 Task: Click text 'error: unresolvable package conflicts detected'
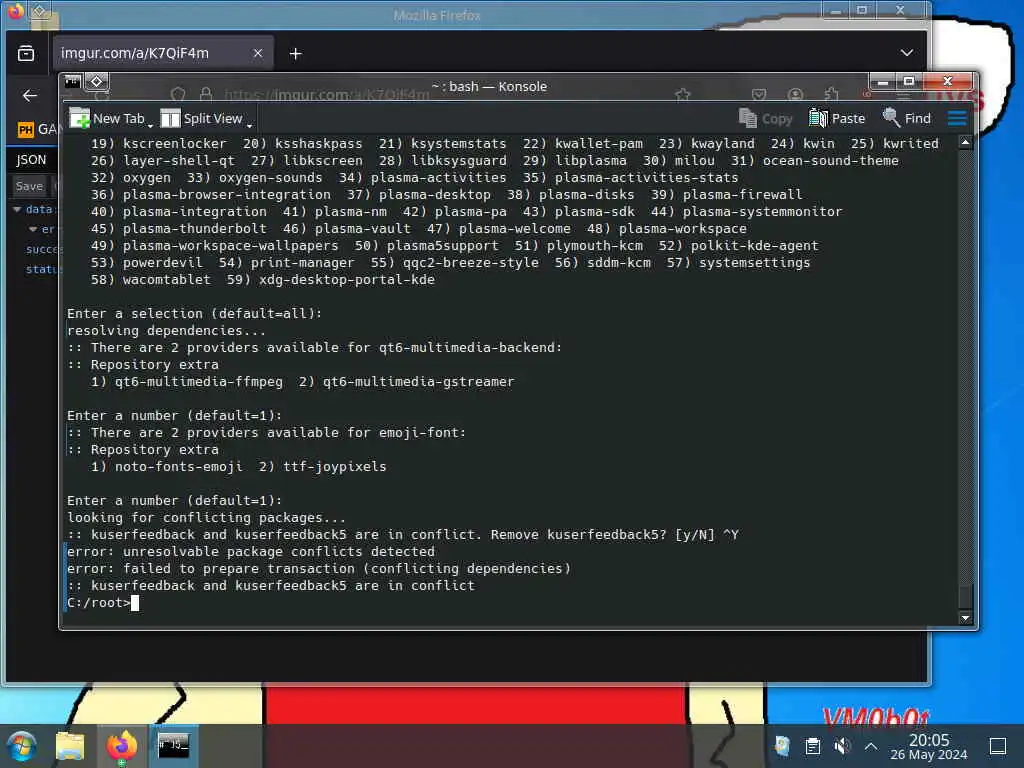(251, 552)
